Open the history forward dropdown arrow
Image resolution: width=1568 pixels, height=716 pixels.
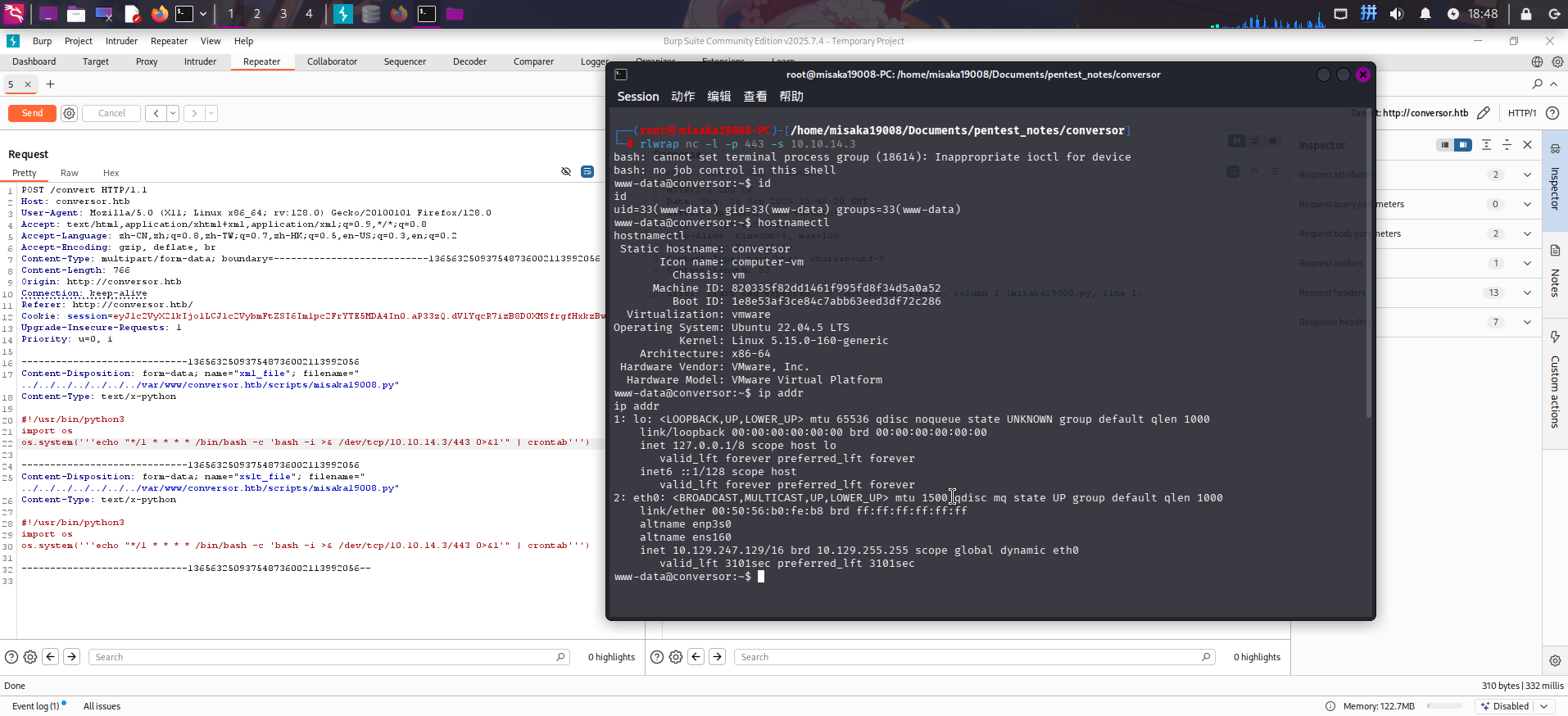tap(211, 113)
